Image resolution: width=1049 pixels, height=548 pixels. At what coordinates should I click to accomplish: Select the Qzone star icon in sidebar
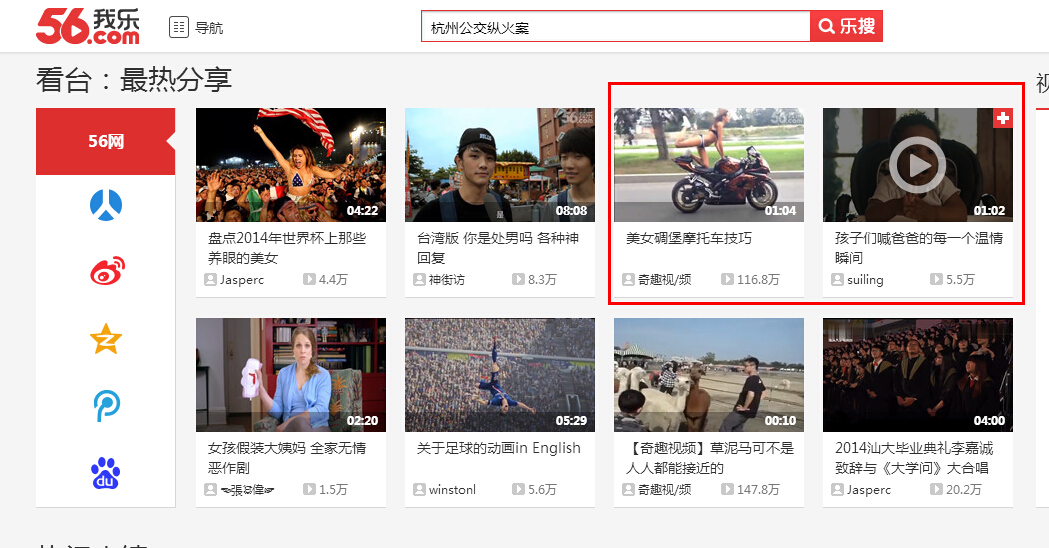(106, 340)
